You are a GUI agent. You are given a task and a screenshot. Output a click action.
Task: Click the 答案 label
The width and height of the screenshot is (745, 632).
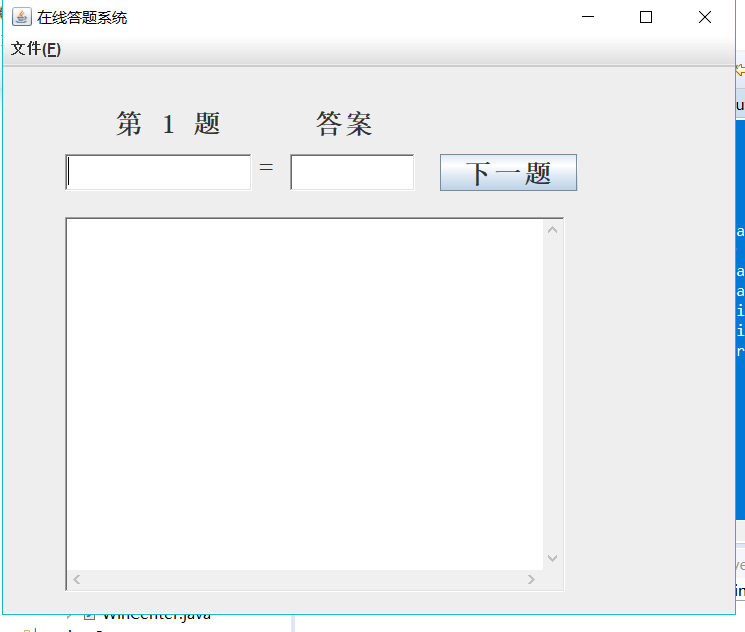[x=344, y=124]
